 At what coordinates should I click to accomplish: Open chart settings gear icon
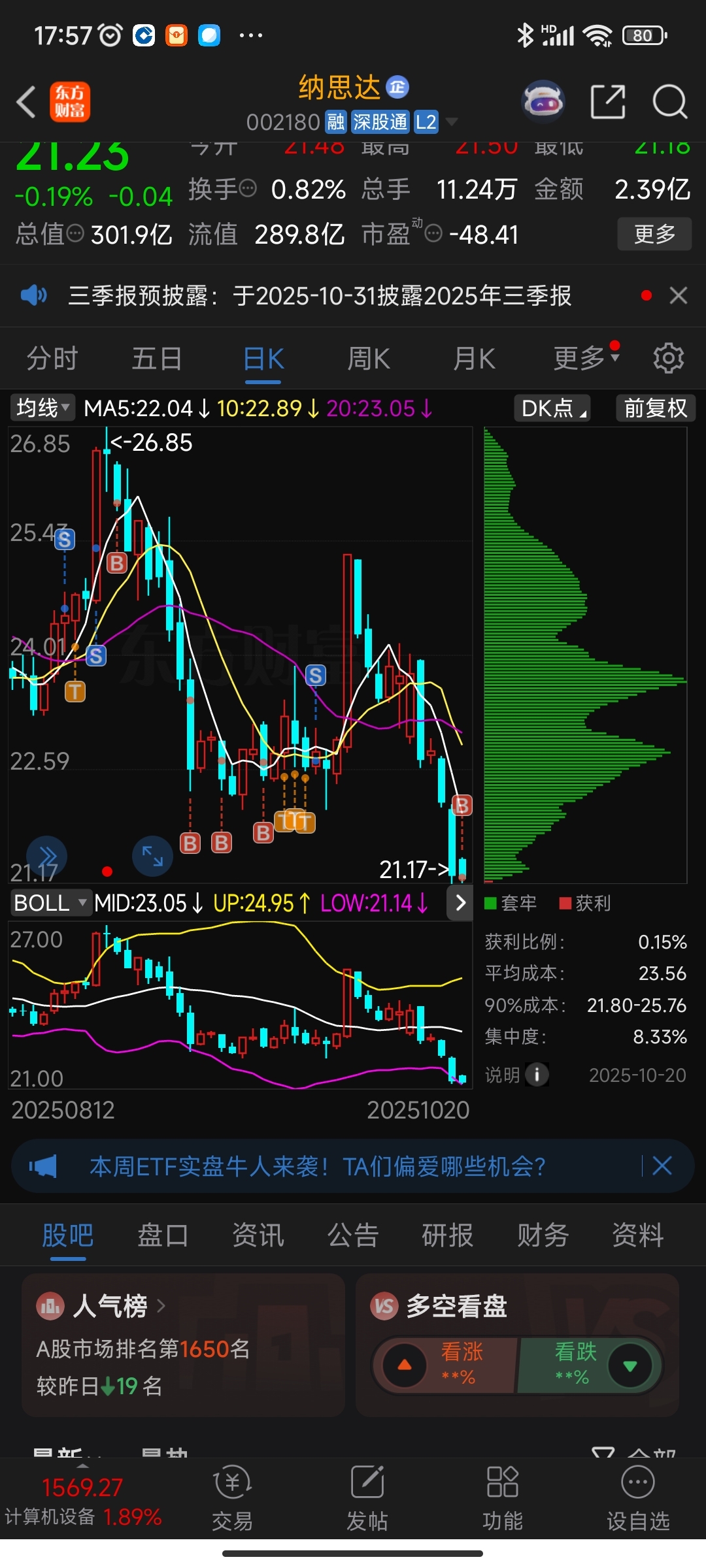coord(668,358)
